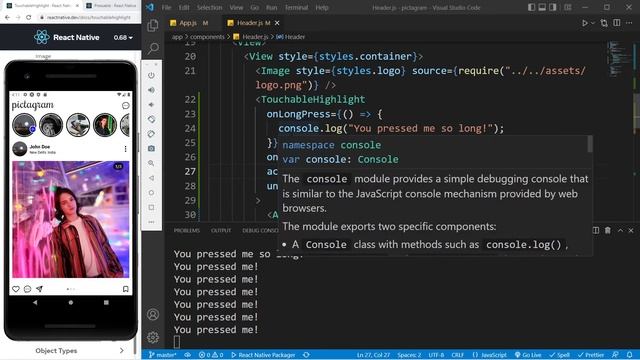Open the Explorer view in activity bar

click(x=153, y=25)
